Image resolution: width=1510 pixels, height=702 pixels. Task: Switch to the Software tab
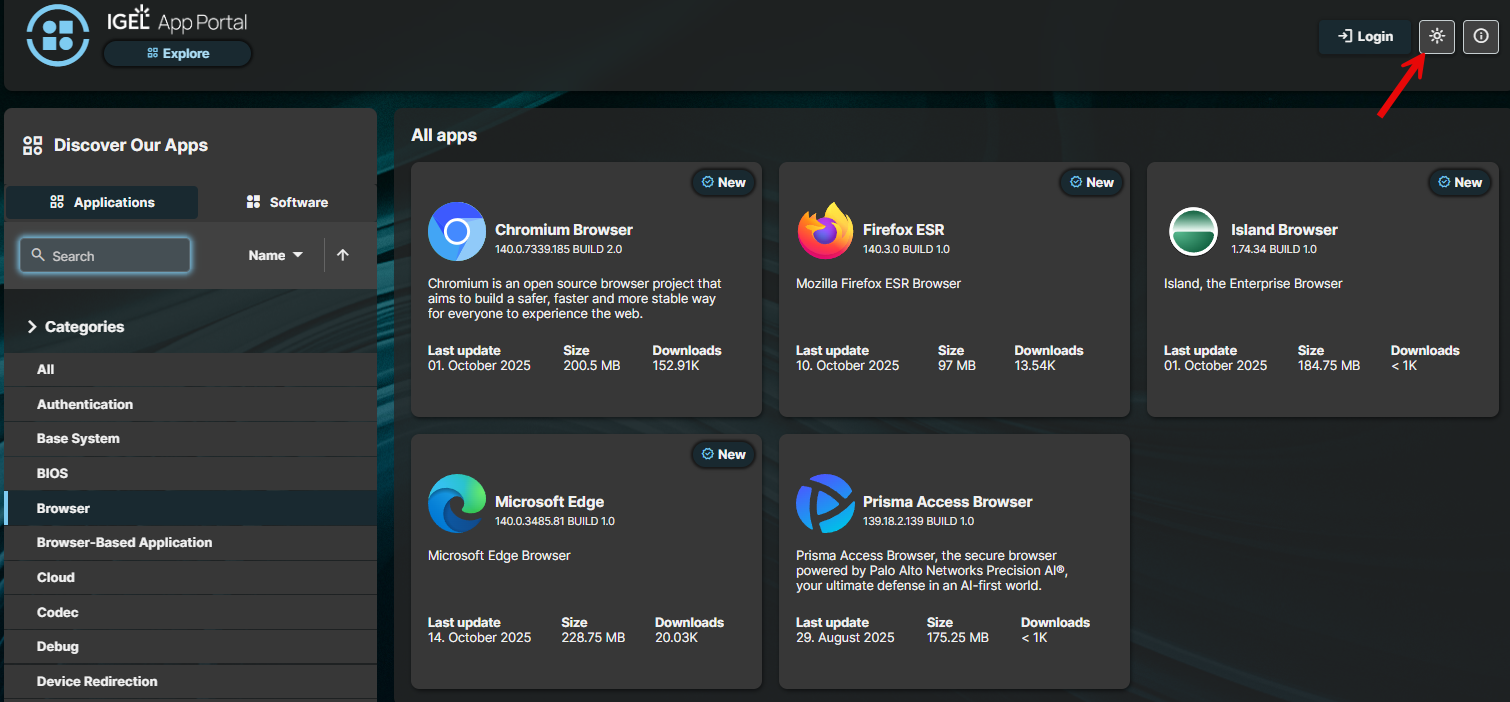point(287,202)
